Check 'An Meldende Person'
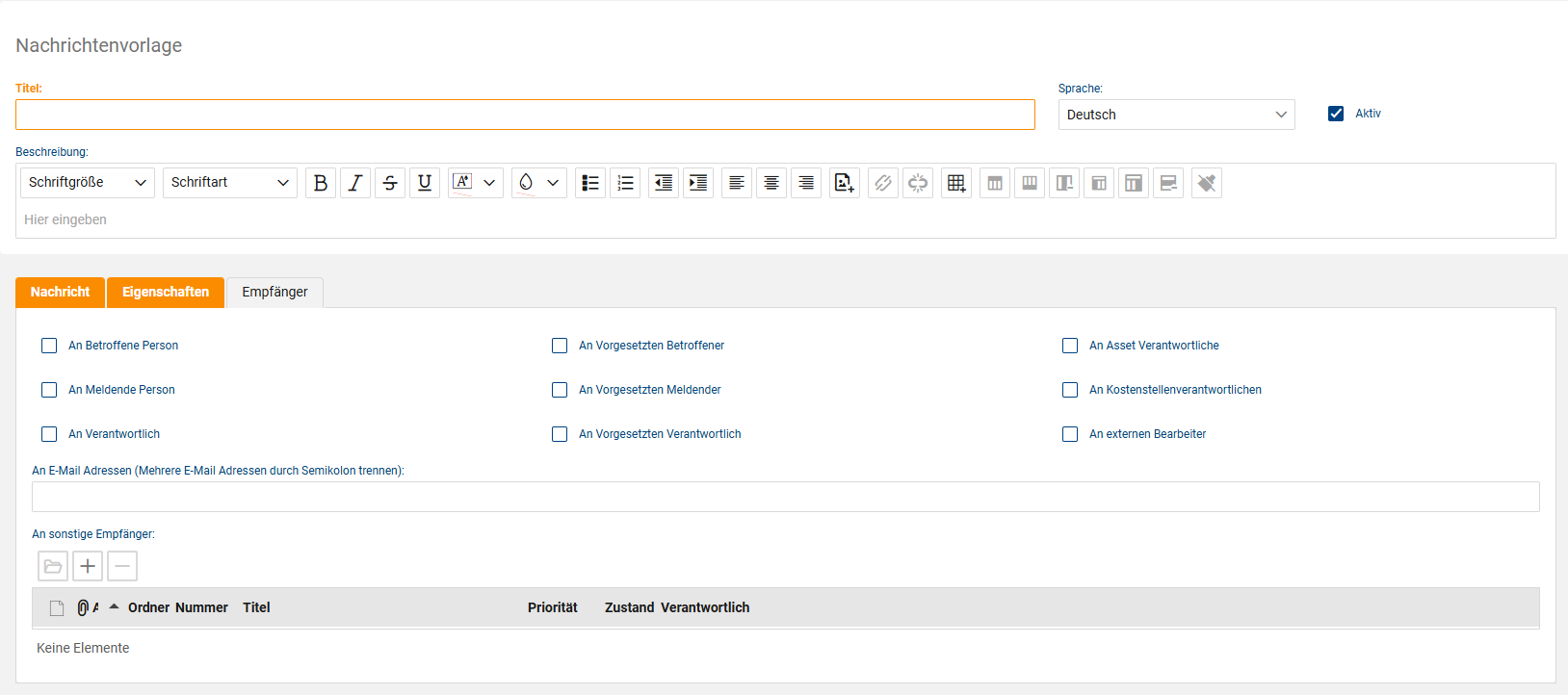Viewport: 1568px width, 695px height. (49, 390)
